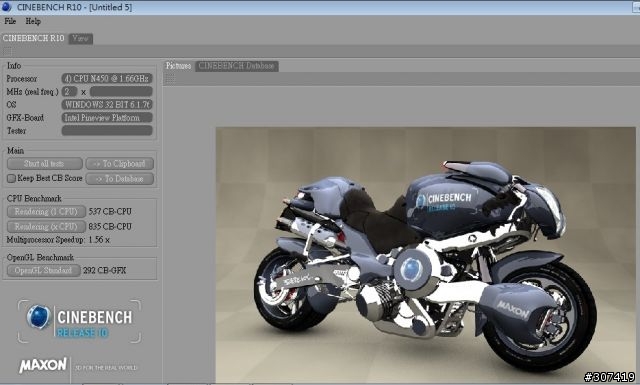This screenshot has width=640, height=385.
Task: Run the Rendering (x CPU) test
Action: coord(46,226)
